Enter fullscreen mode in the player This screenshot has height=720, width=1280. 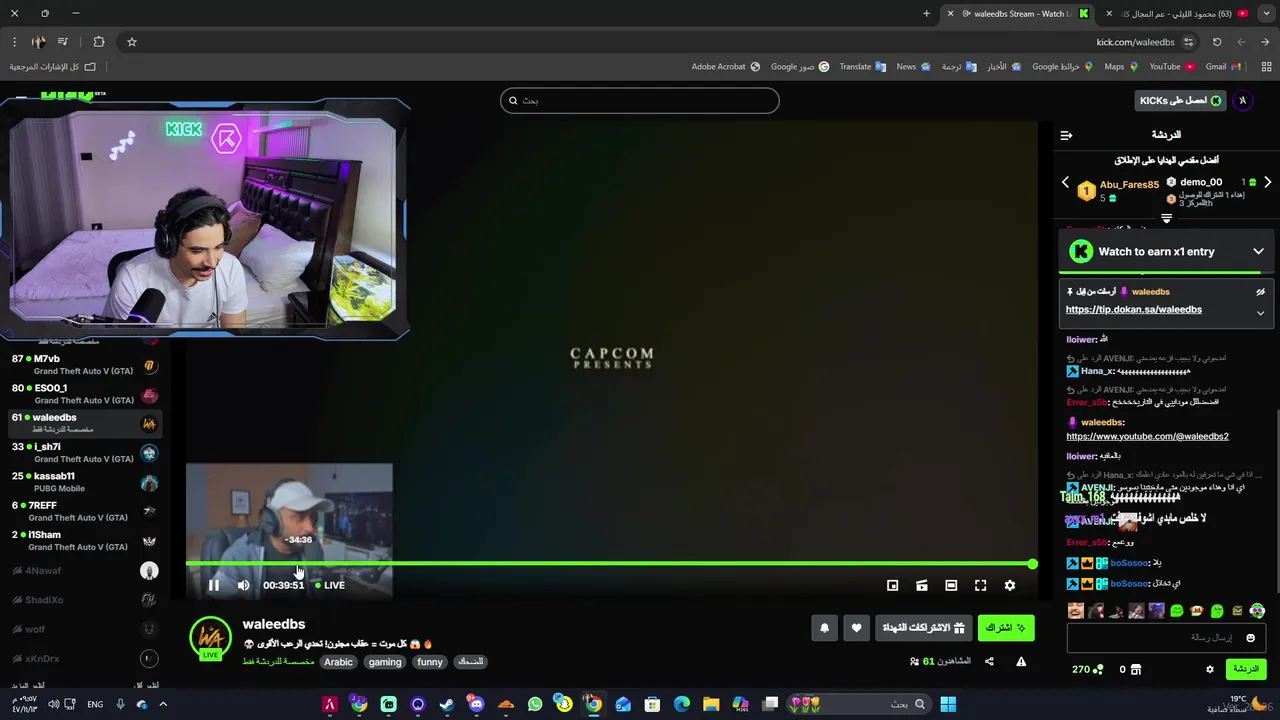click(980, 585)
